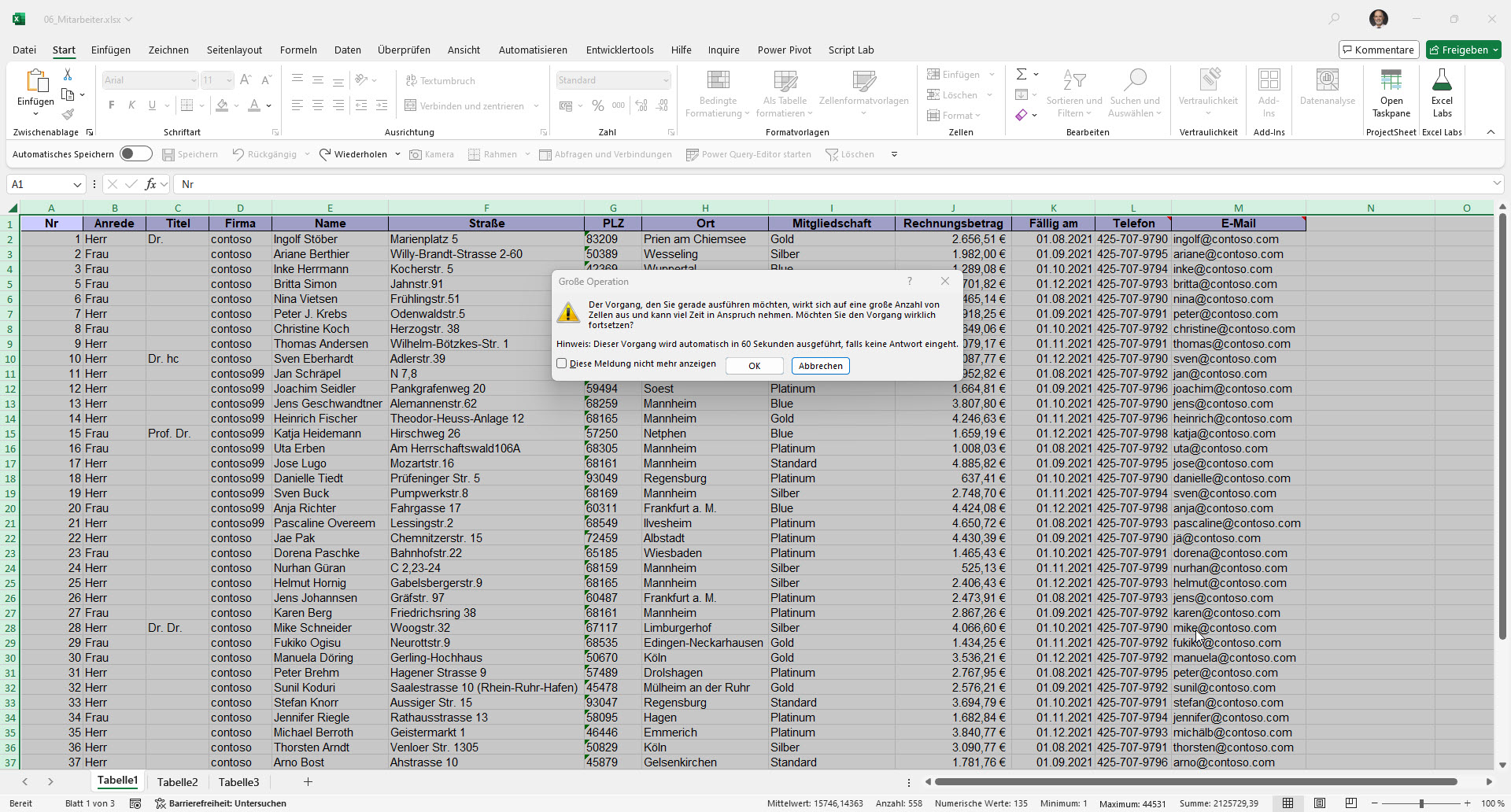Switch to page layout view icon
The image size is (1511, 812).
pos(1320,803)
